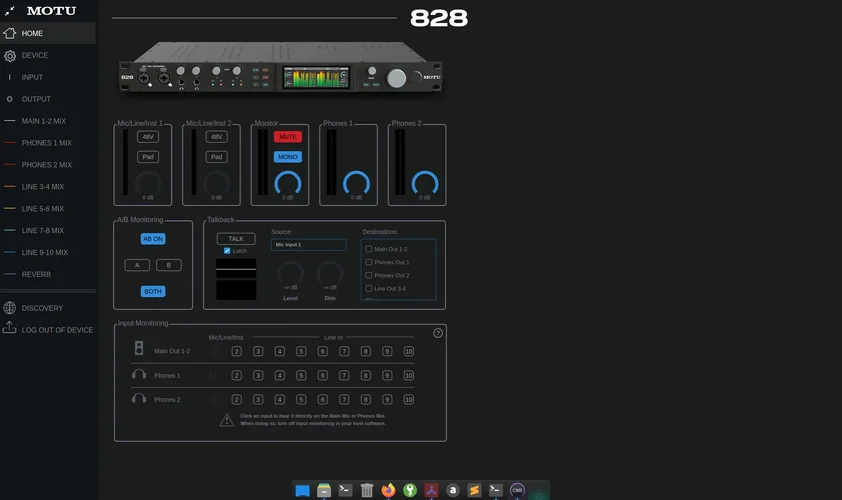
Task: Launch Firefox from the dock
Action: coord(389,490)
